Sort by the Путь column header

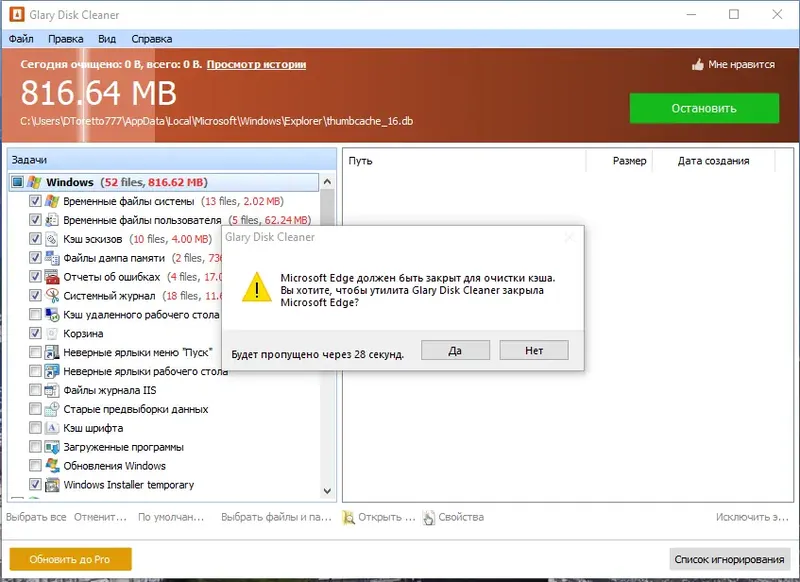464,161
